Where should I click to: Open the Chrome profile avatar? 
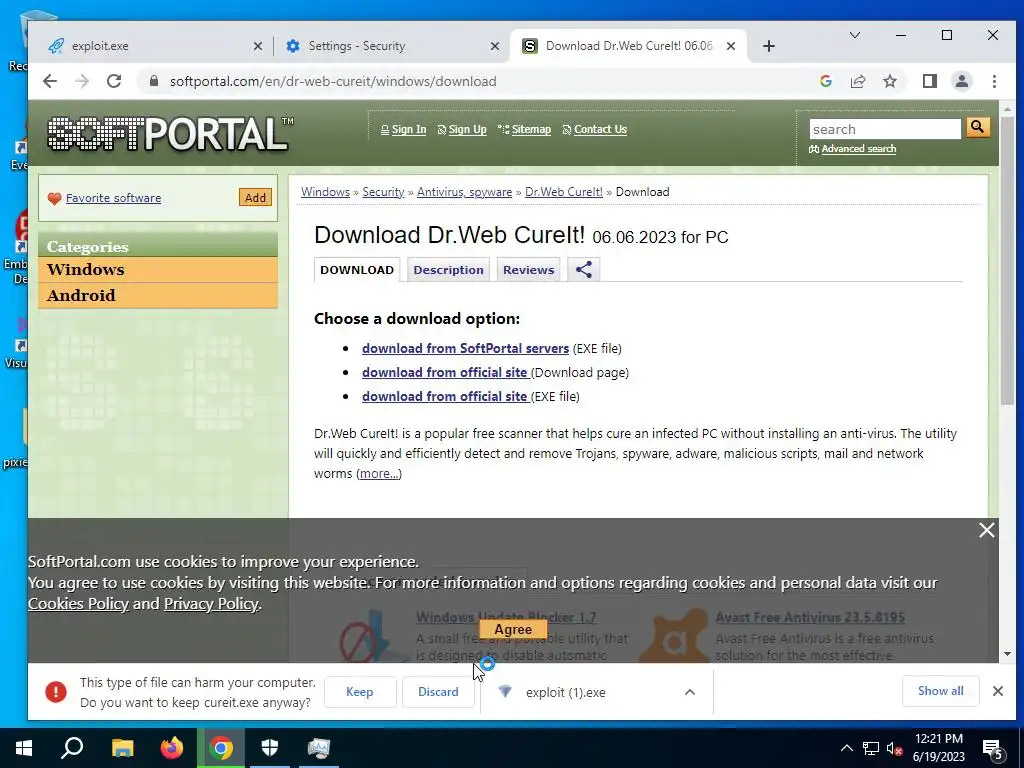pyautogui.click(x=961, y=81)
